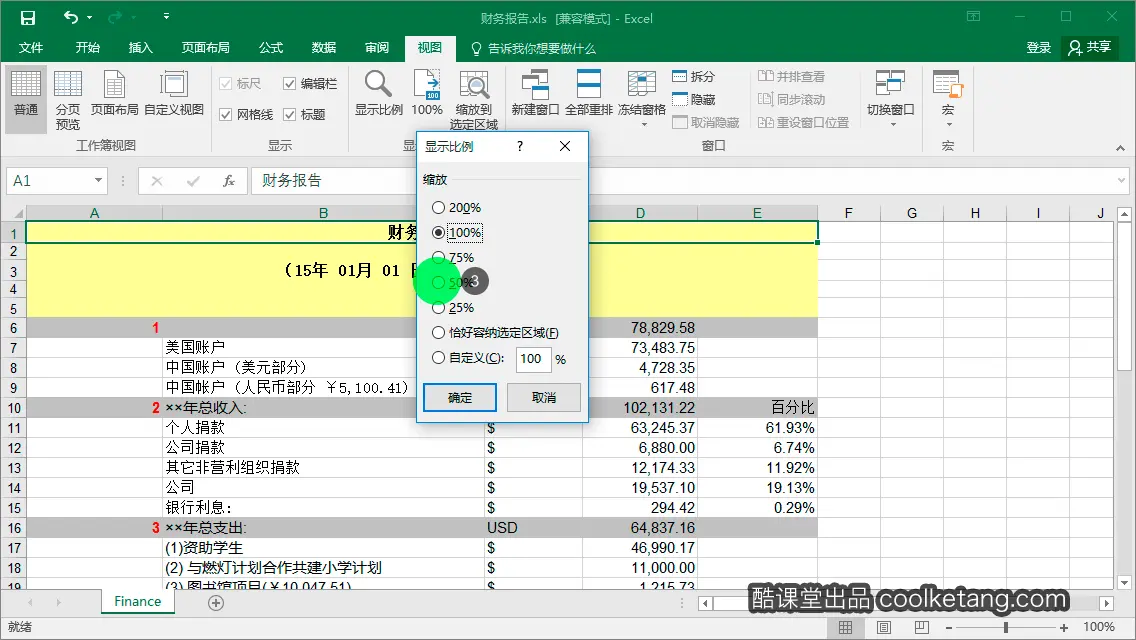Click zoom in plus on status bar
1136x640 pixels.
click(x=1064, y=628)
